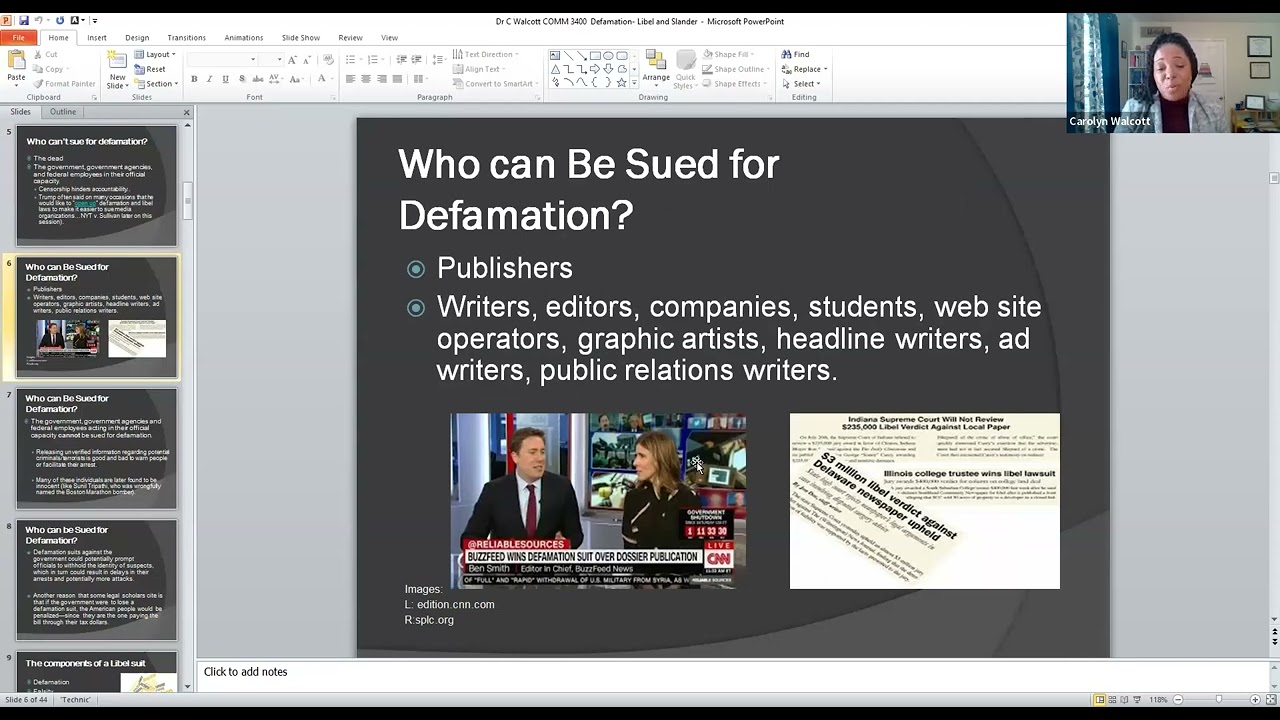Open the Insert ribbon tab
The width and height of the screenshot is (1280, 720).
[x=97, y=38]
